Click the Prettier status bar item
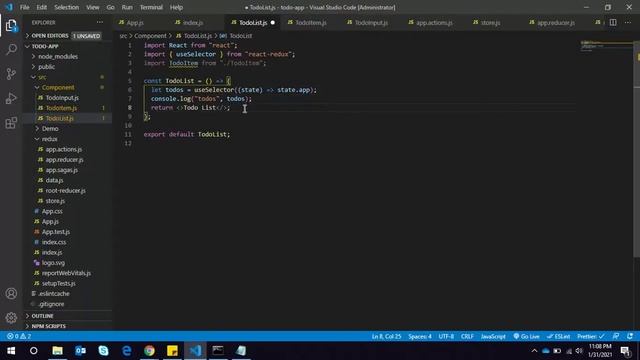The height and width of the screenshot is (360, 640). tap(590, 336)
